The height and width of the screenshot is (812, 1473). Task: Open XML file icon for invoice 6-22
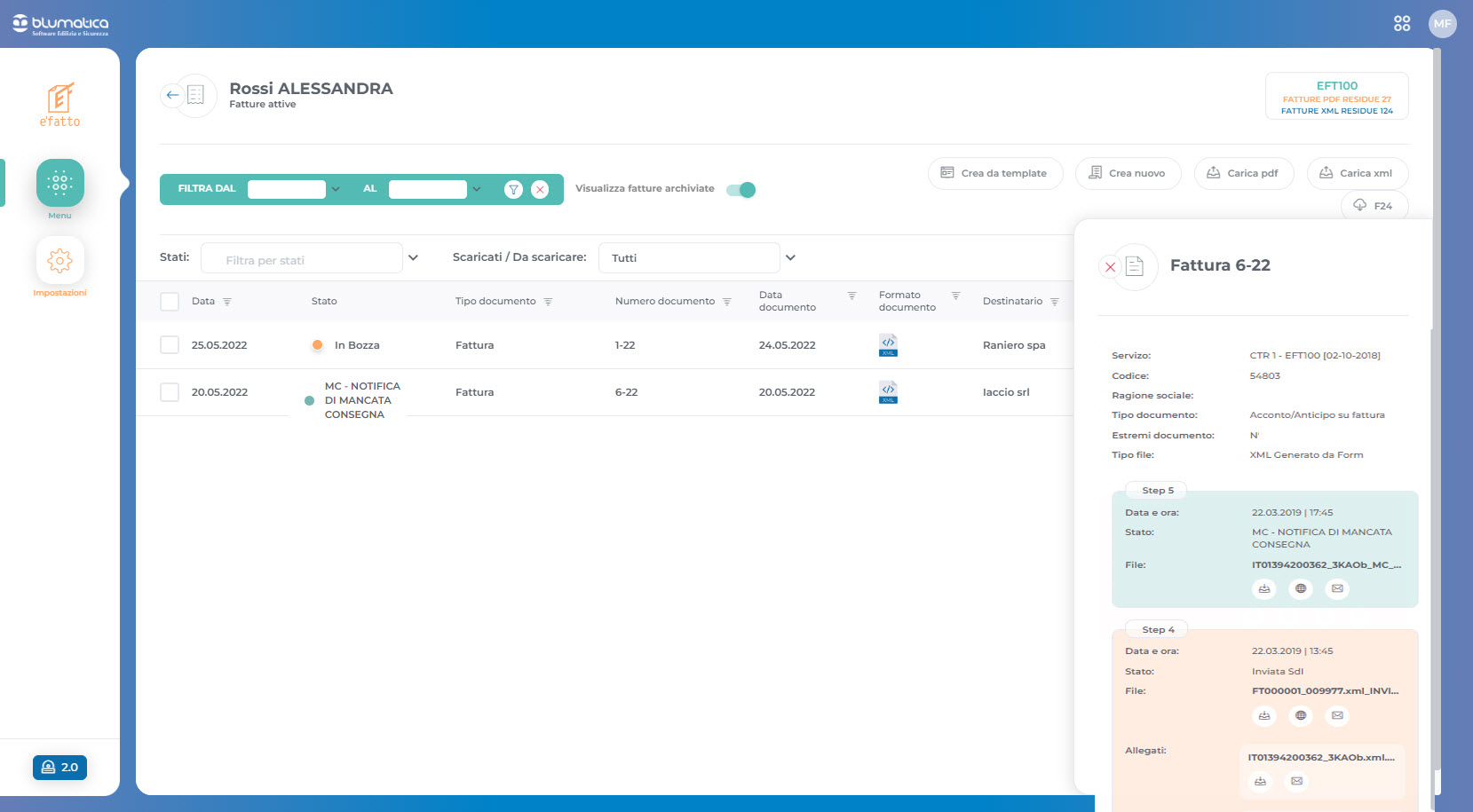tap(888, 392)
